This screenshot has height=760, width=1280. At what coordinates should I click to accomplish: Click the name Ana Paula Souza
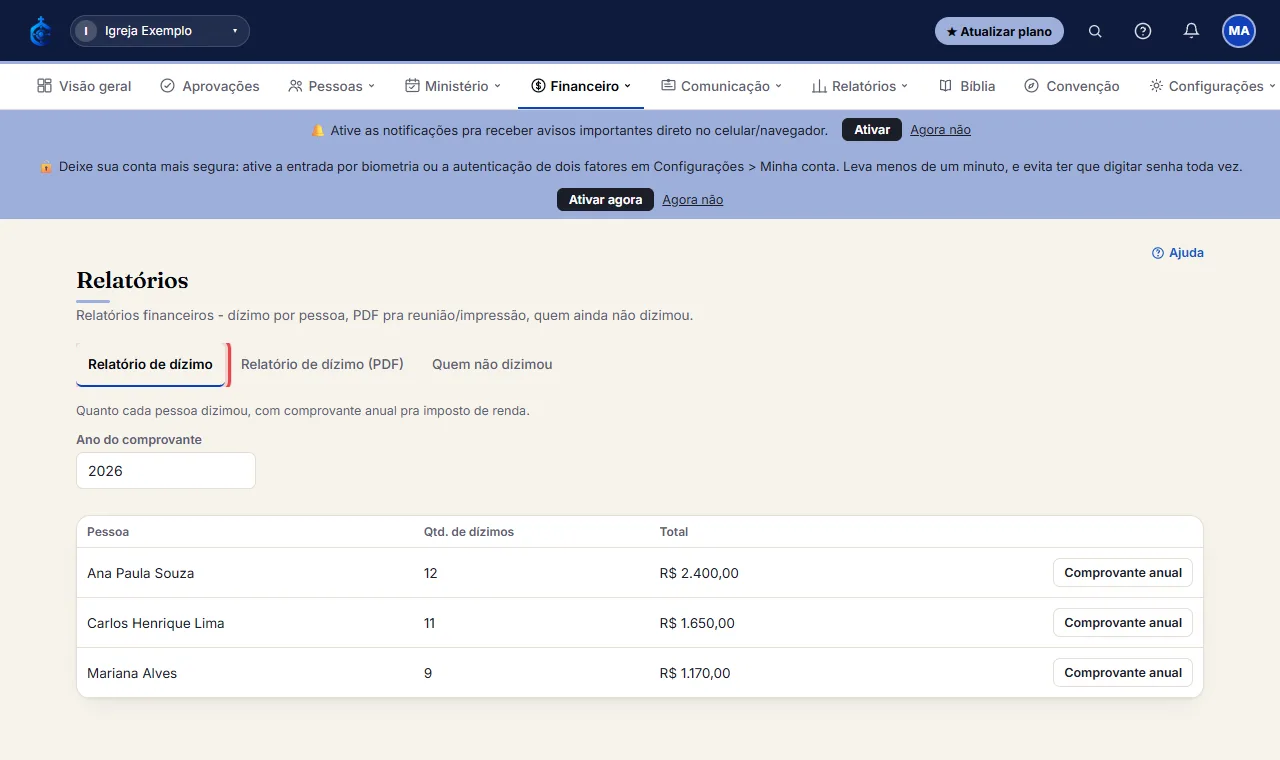(141, 573)
